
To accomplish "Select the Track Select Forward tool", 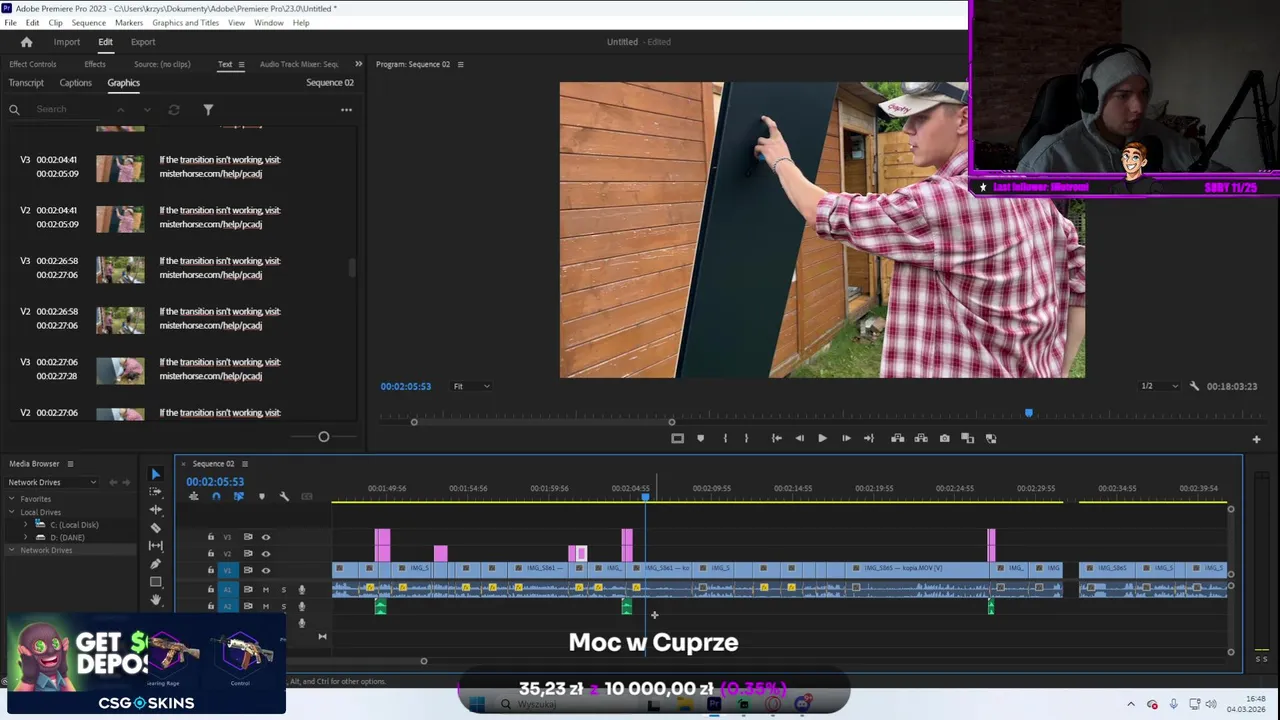I will tap(155, 492).
